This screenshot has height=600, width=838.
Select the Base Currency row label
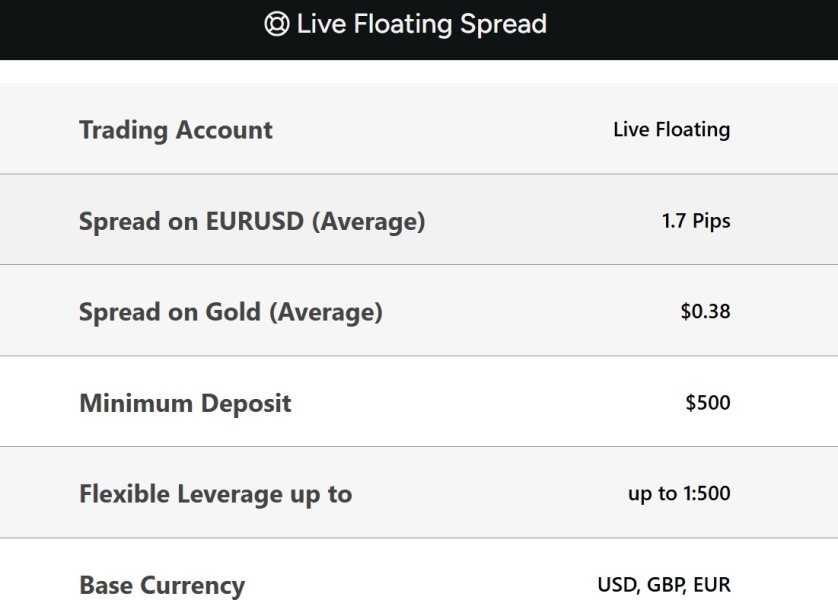pyautogui.click(x=162, y=585)
